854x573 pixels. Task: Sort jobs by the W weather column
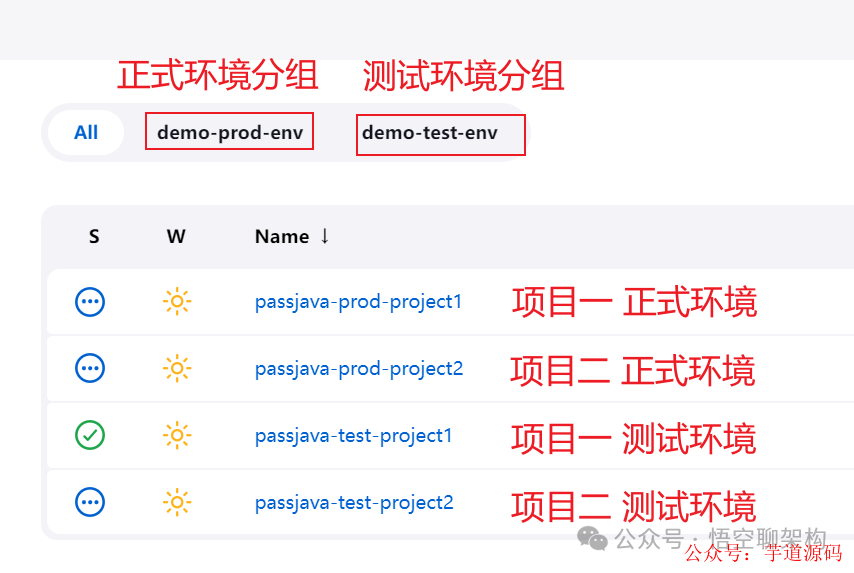coord(176,236)
